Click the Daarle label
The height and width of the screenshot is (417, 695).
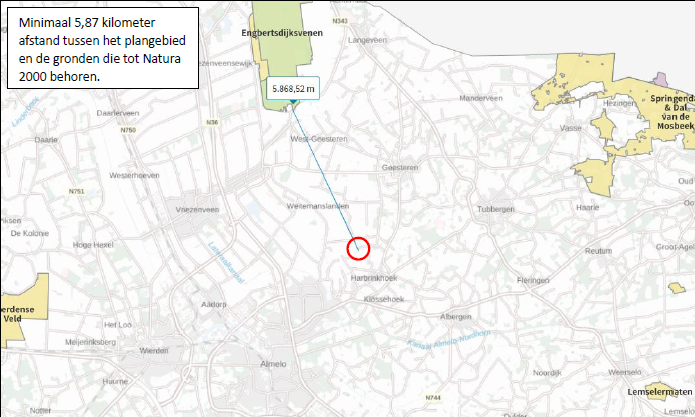pyautogui.click(x=46, y=140)
